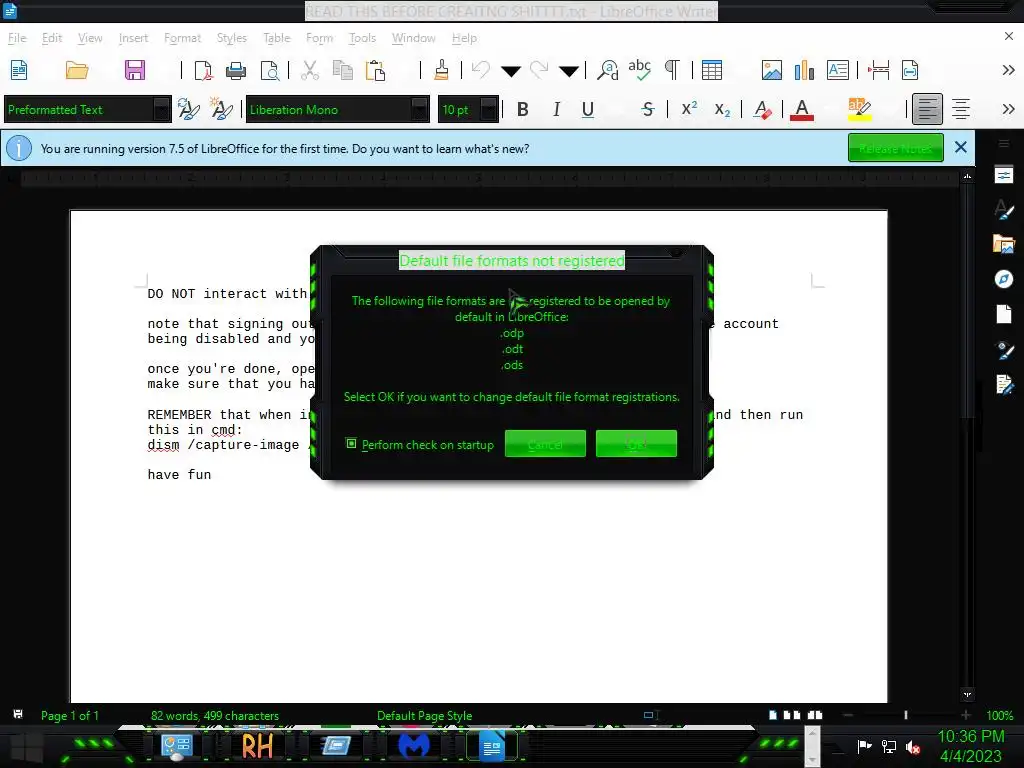
Task: Toggle Strikethrough formatting
Action: pos(647,109)
